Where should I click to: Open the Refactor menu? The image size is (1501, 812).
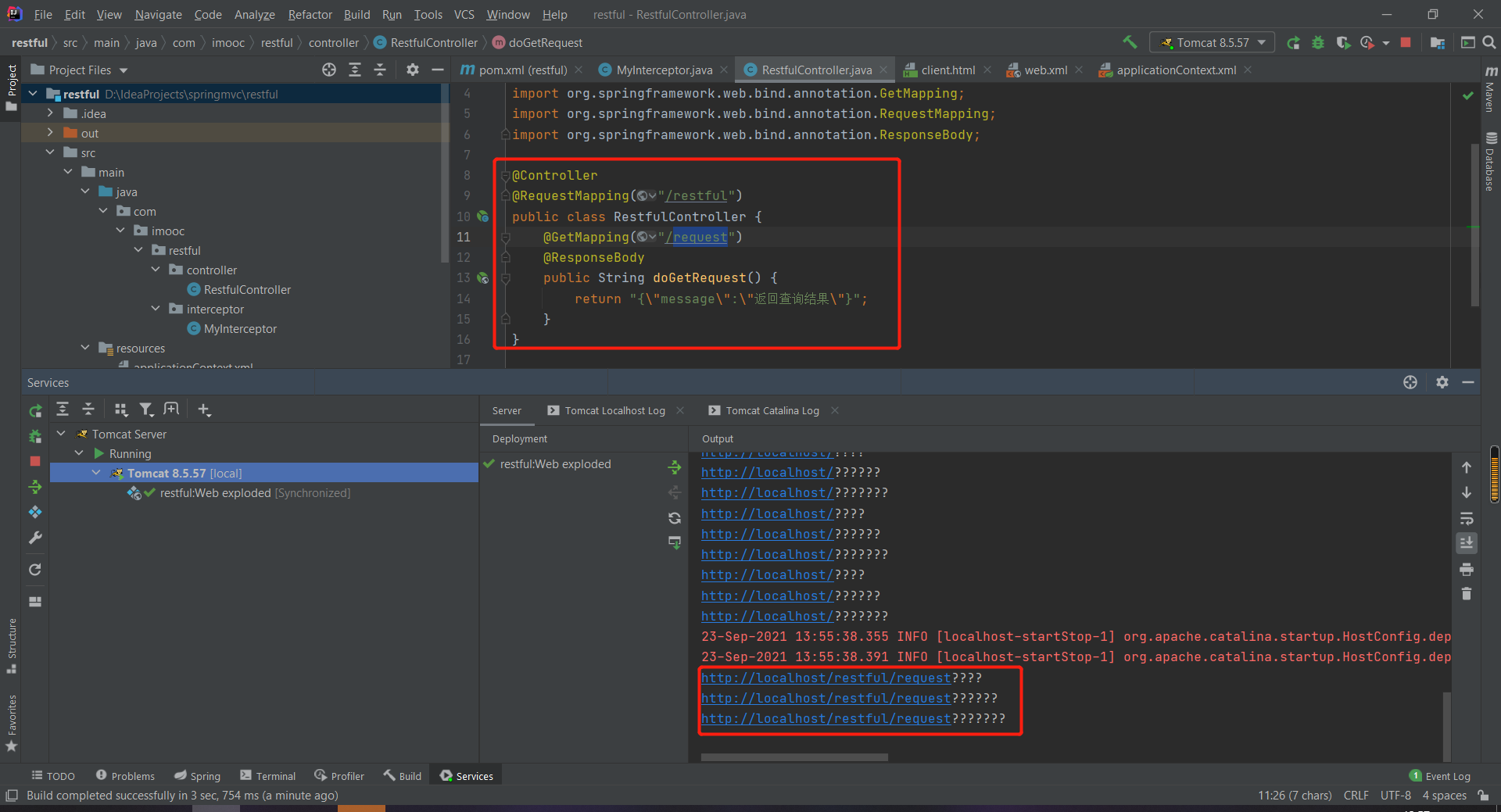coord(310,15)
